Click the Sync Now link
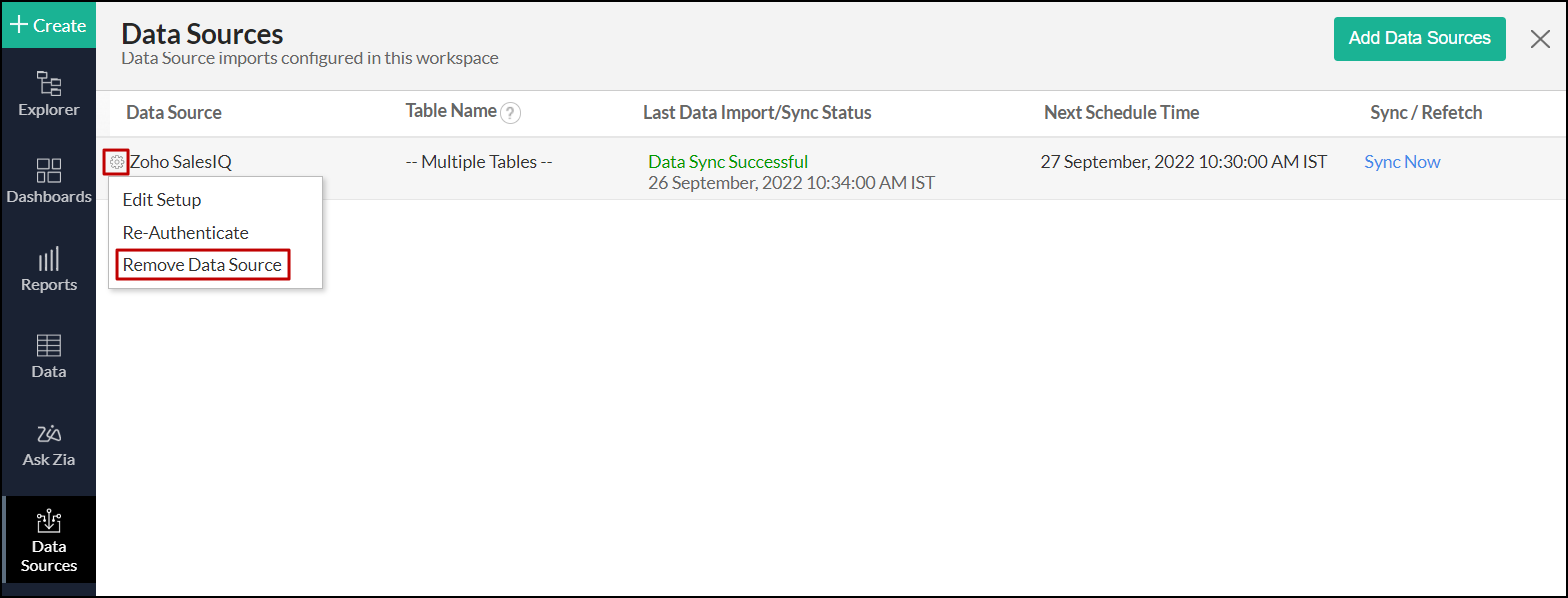Viewport: 1568px width, 598px height. [1402, 162]
